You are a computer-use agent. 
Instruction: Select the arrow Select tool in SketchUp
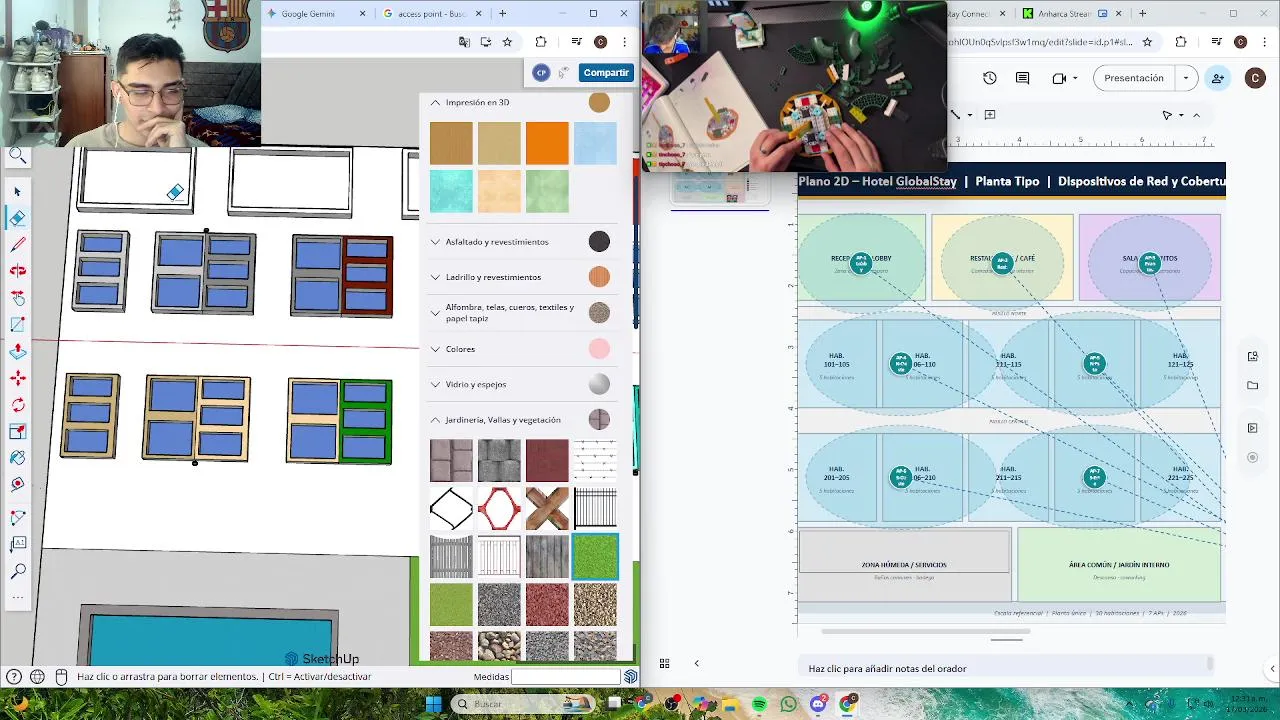[17, 191]
